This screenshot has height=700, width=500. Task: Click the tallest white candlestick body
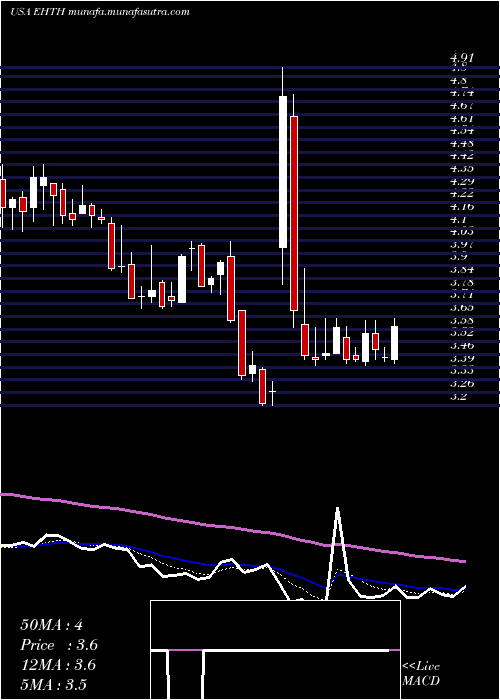(283, 172)
